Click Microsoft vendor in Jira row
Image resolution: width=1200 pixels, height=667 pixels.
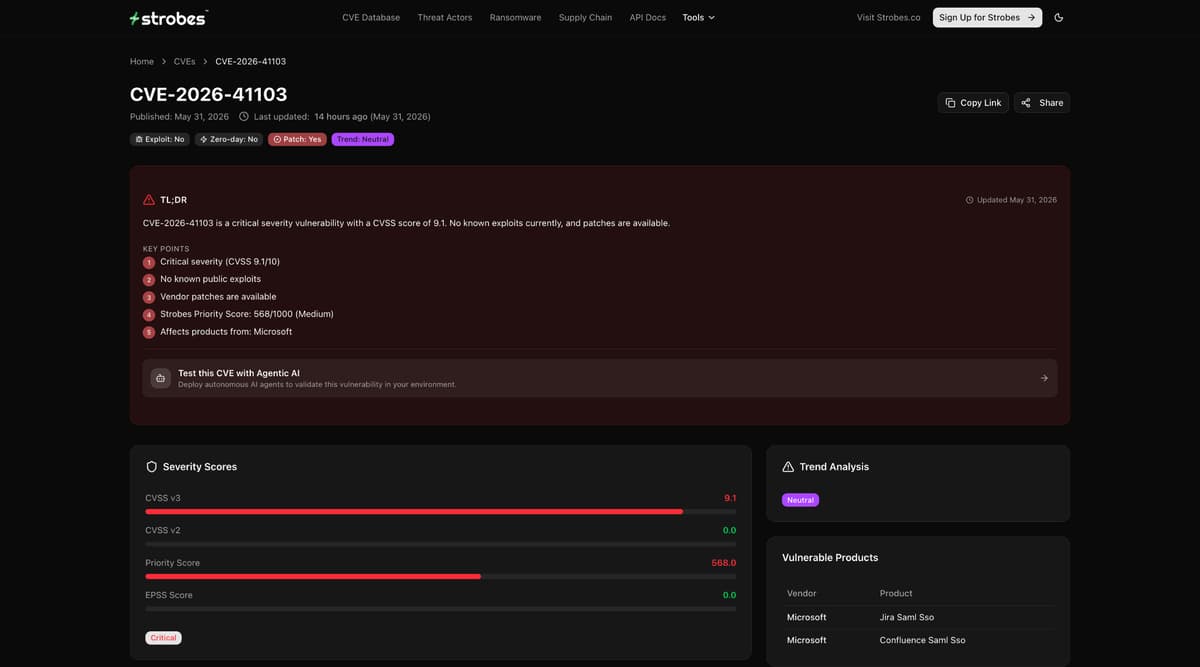[807, 617]
